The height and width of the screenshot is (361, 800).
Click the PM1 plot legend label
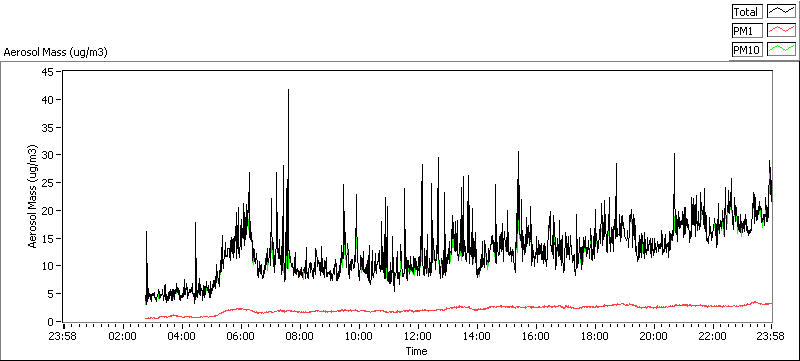coord(747,31)
